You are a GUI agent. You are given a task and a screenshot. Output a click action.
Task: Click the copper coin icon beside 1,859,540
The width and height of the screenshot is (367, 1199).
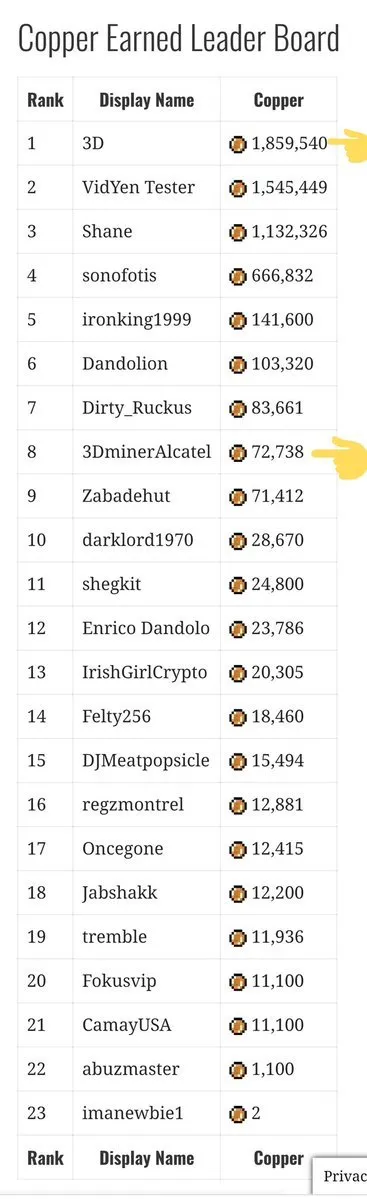(238, 144)
